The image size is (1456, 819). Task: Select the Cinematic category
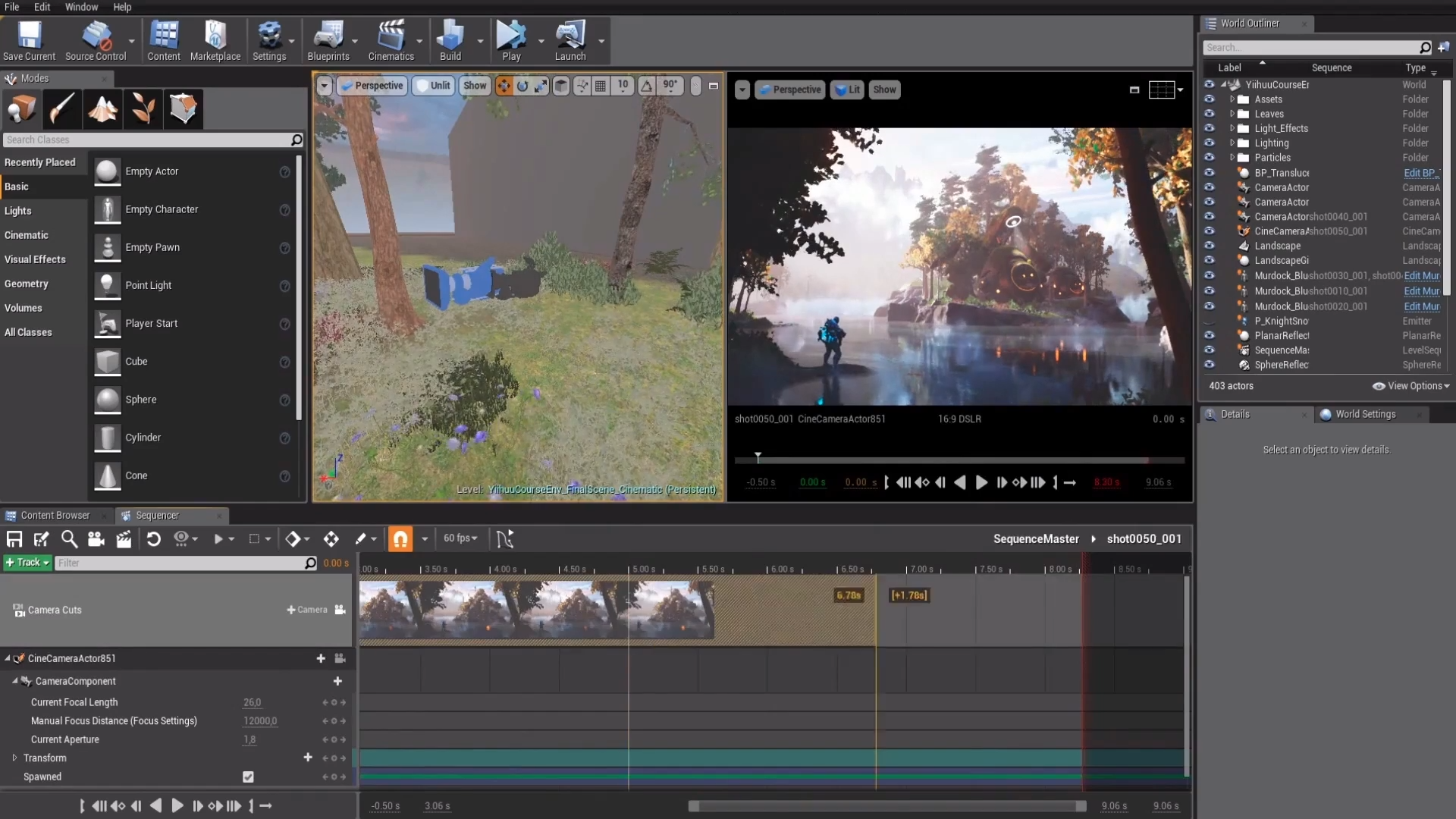click(x=27, y=235)
